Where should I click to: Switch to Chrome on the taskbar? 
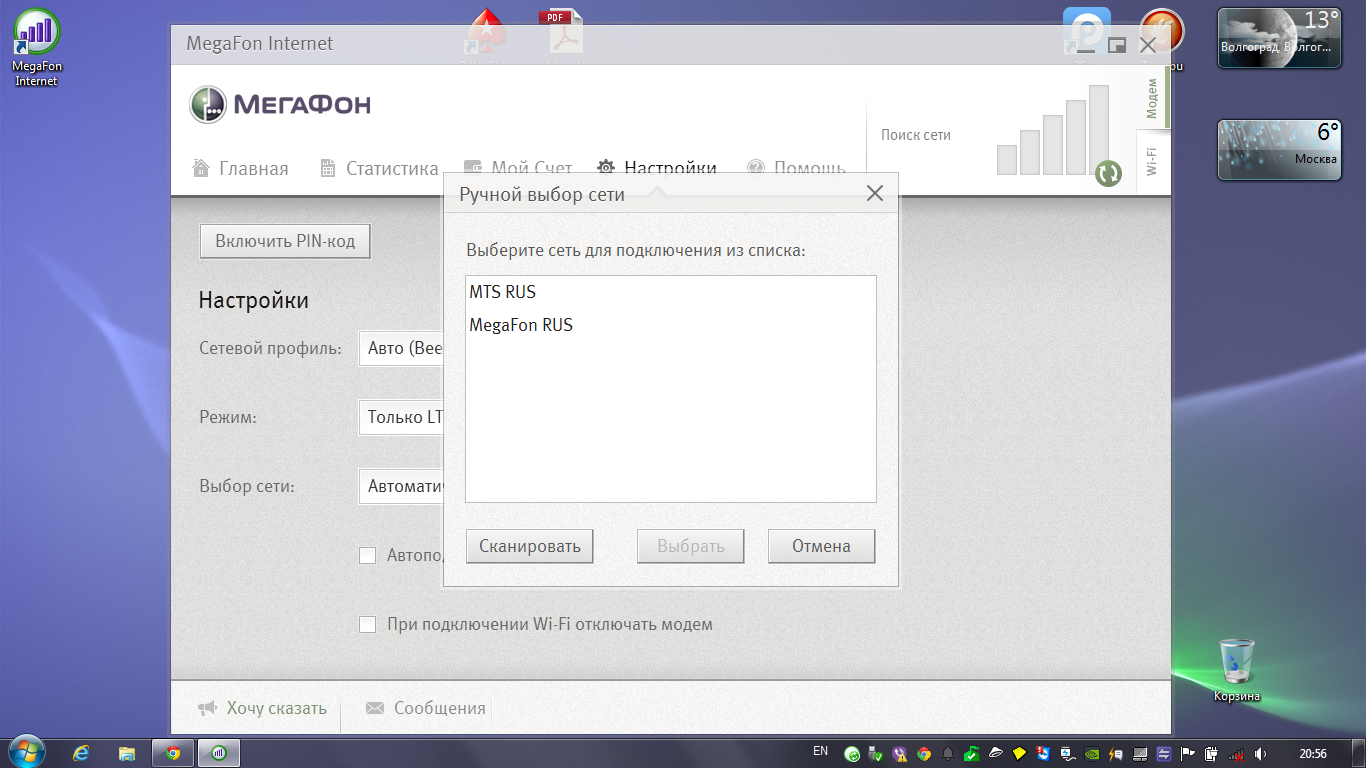(173, 753)
